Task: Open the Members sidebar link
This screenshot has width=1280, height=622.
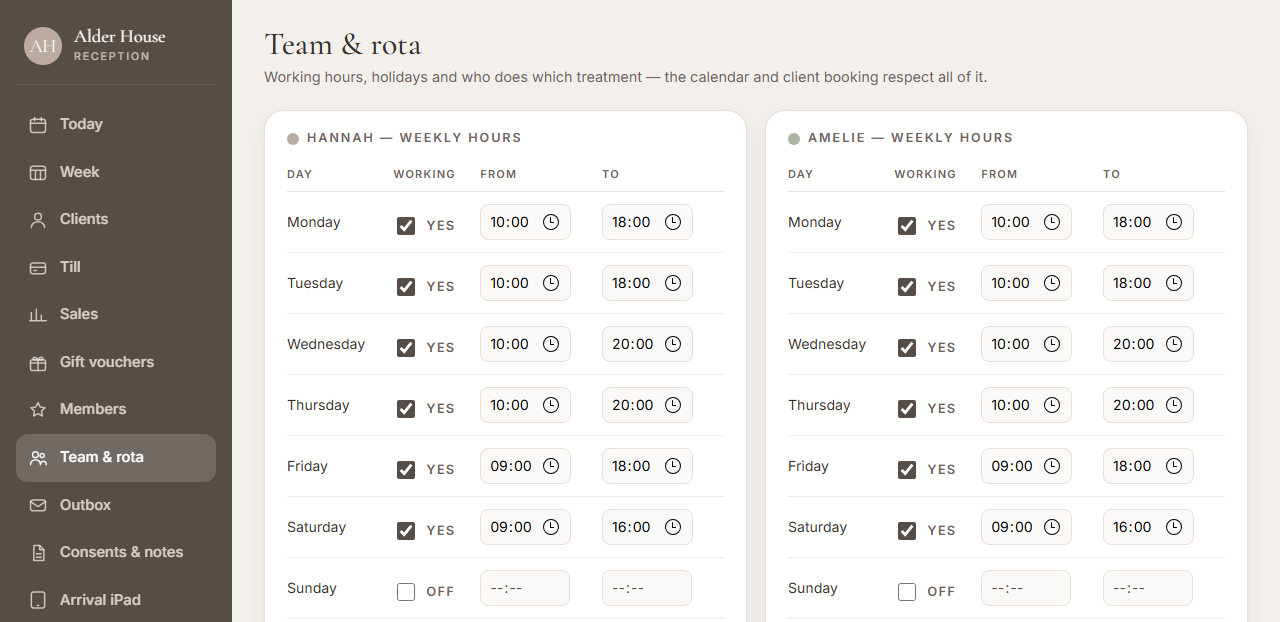Action: point(116,410)
